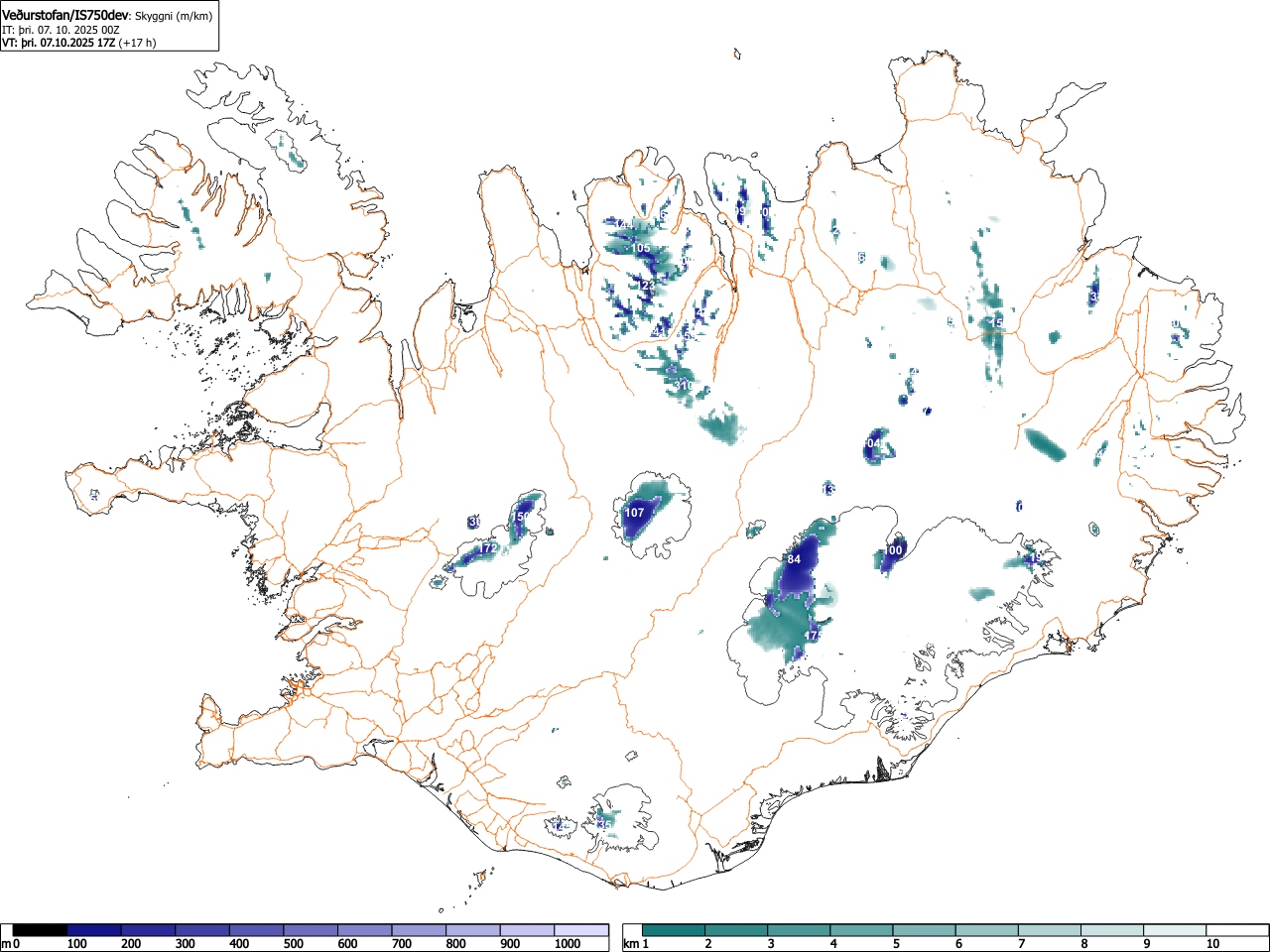Click the map value label 105
1270x952 pixels.
pos(641,248)
